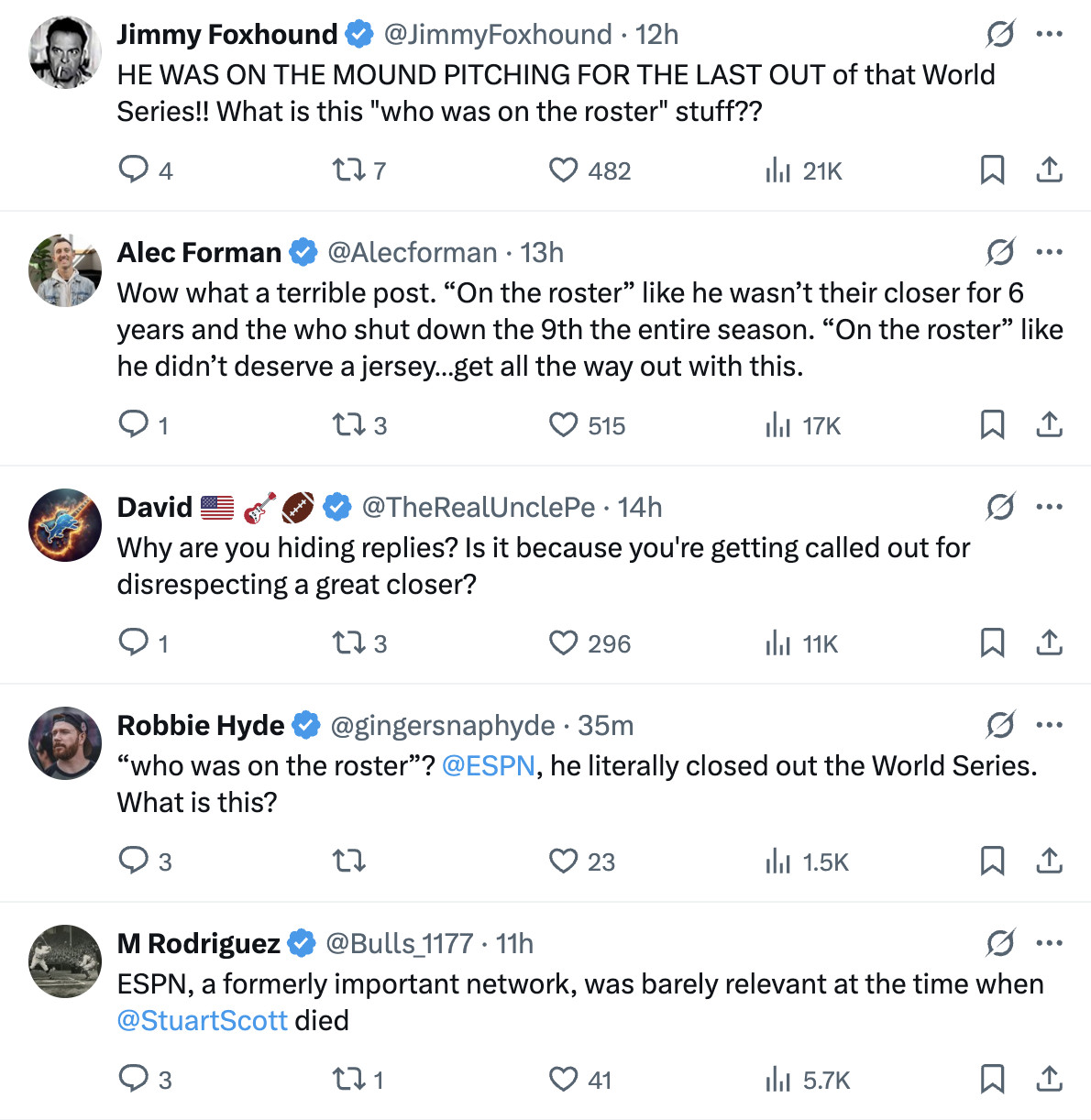Click the @StuartScott mention link

pos(204,1020)
